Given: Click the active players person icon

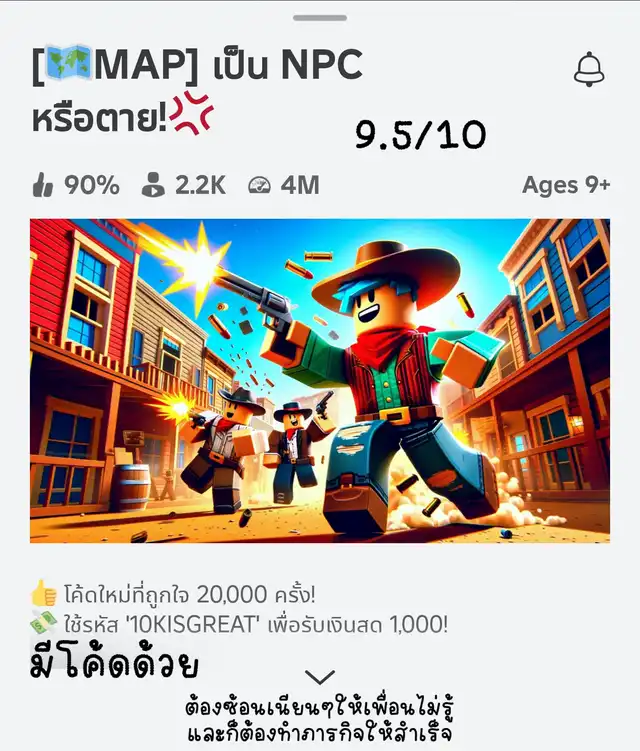Looking at the screenshot, I should 153,185.
